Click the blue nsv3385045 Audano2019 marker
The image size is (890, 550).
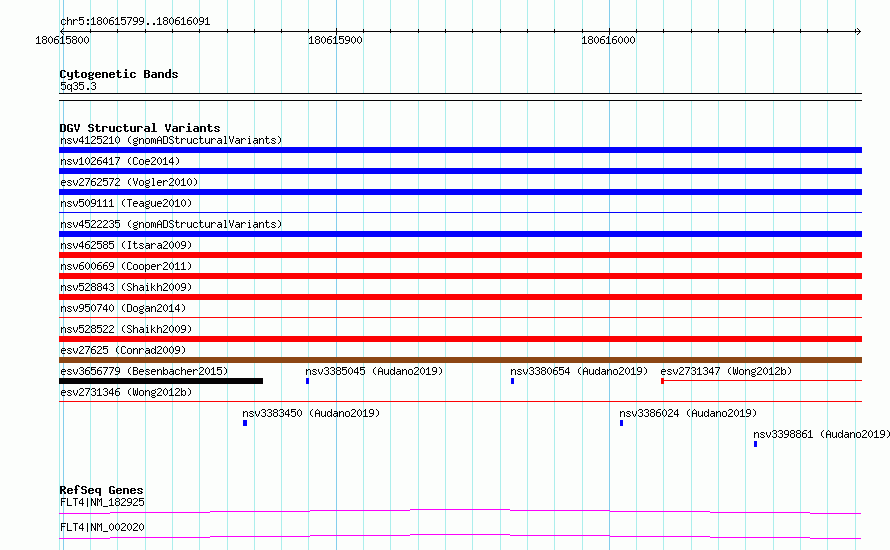coord(308,381)
